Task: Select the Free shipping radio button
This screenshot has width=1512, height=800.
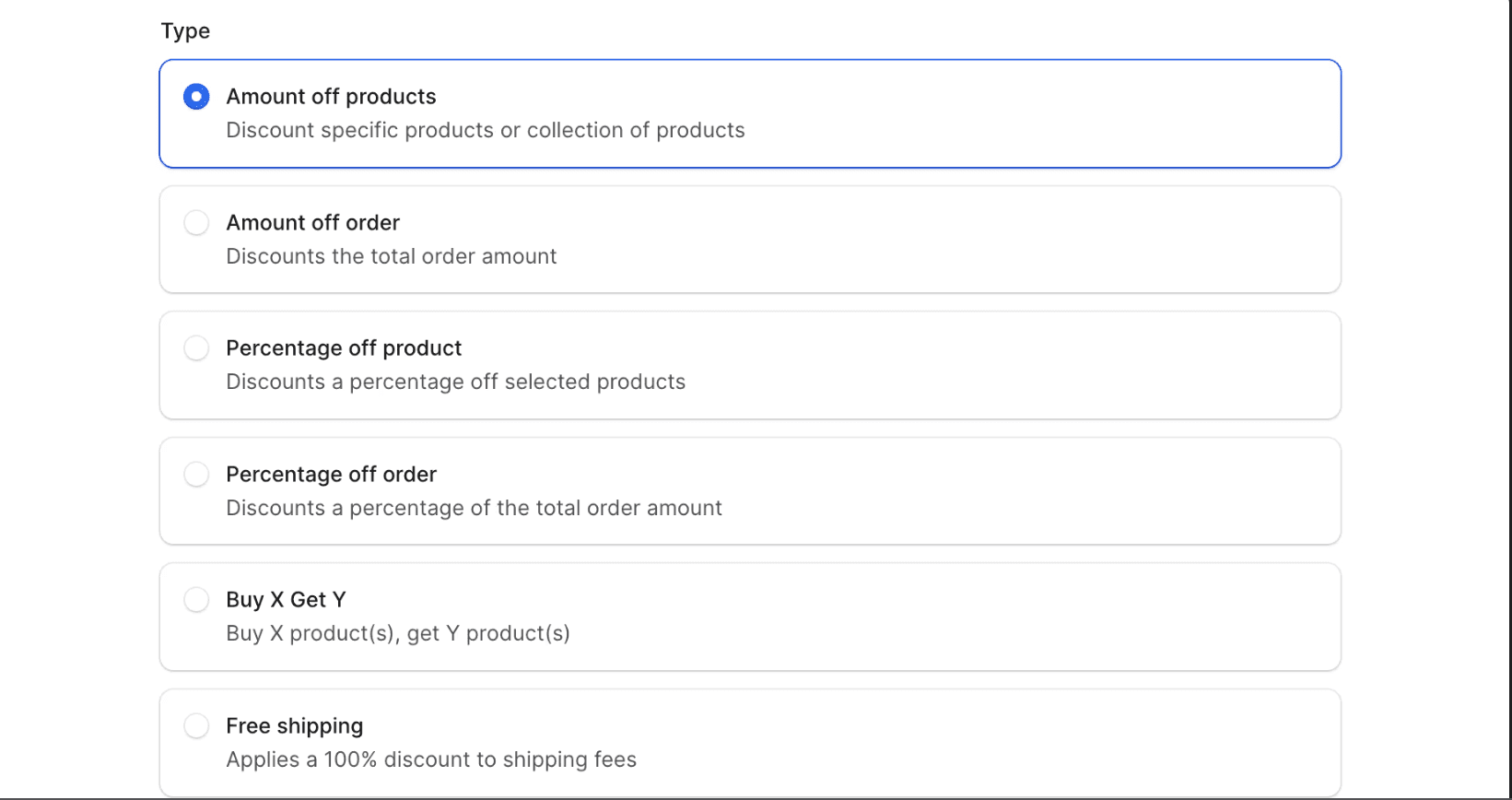Action: coord(196,726)
